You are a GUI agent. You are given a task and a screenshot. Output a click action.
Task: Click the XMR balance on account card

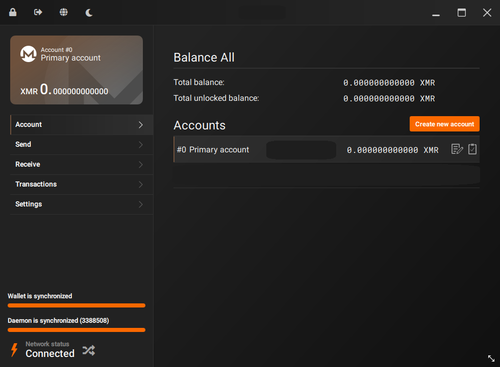[x=64, y=89]
